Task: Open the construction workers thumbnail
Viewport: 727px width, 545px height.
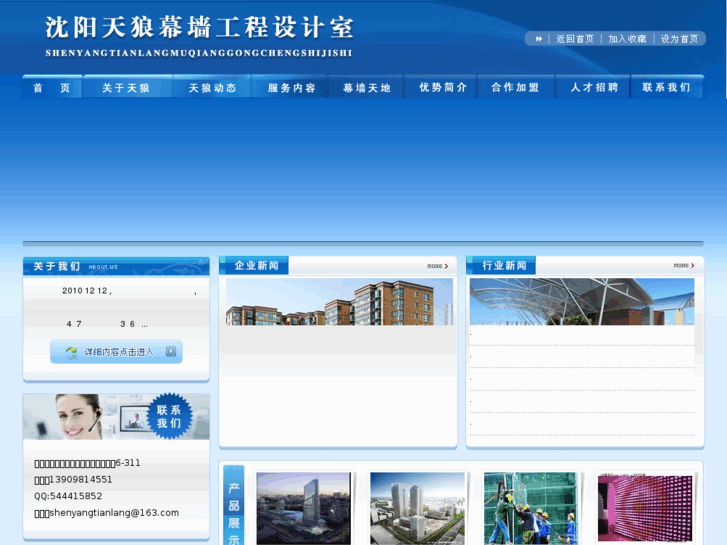Action: coord(530,508)
